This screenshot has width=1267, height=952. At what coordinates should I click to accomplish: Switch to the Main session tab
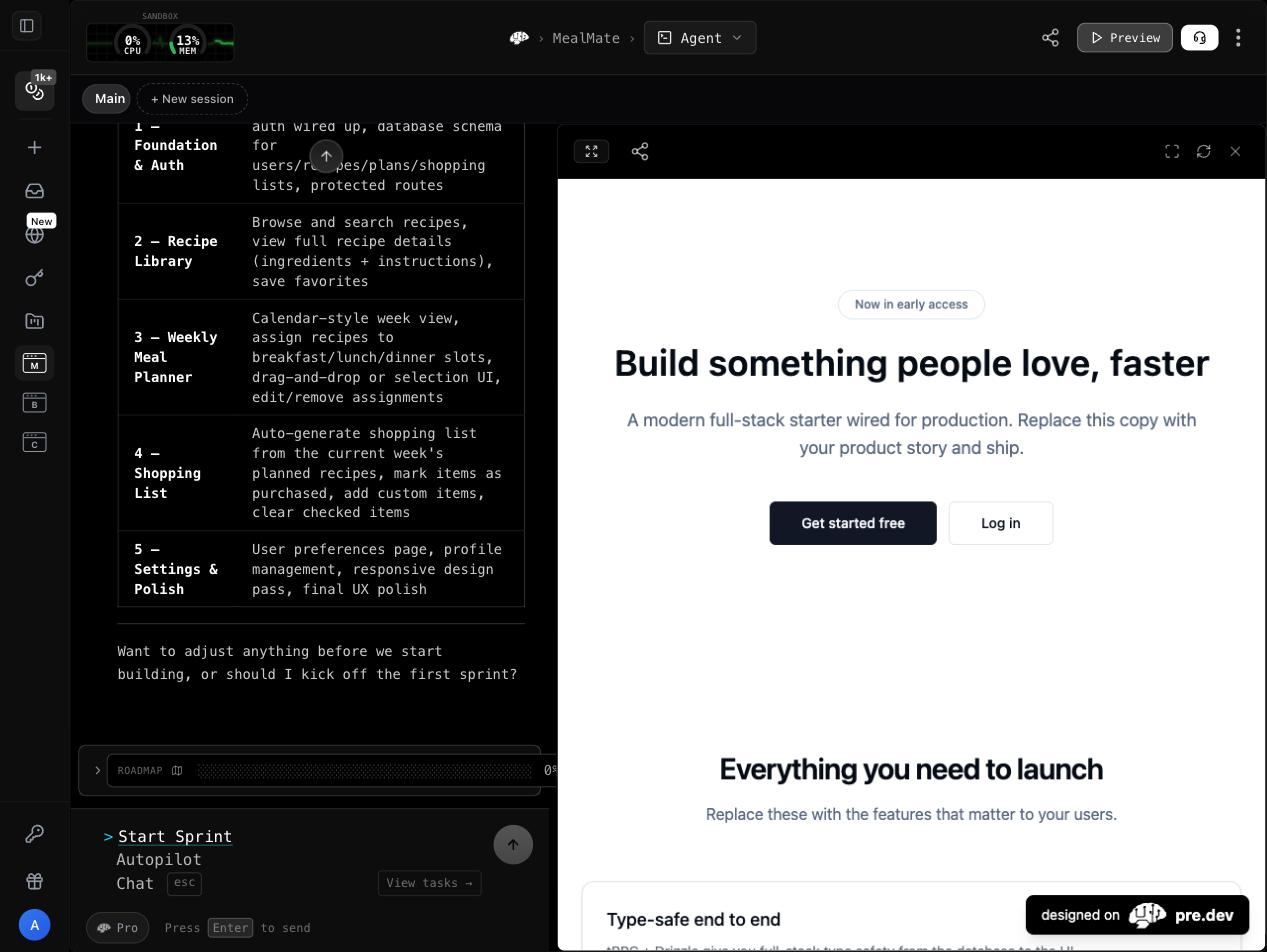(x=107, y=99)
